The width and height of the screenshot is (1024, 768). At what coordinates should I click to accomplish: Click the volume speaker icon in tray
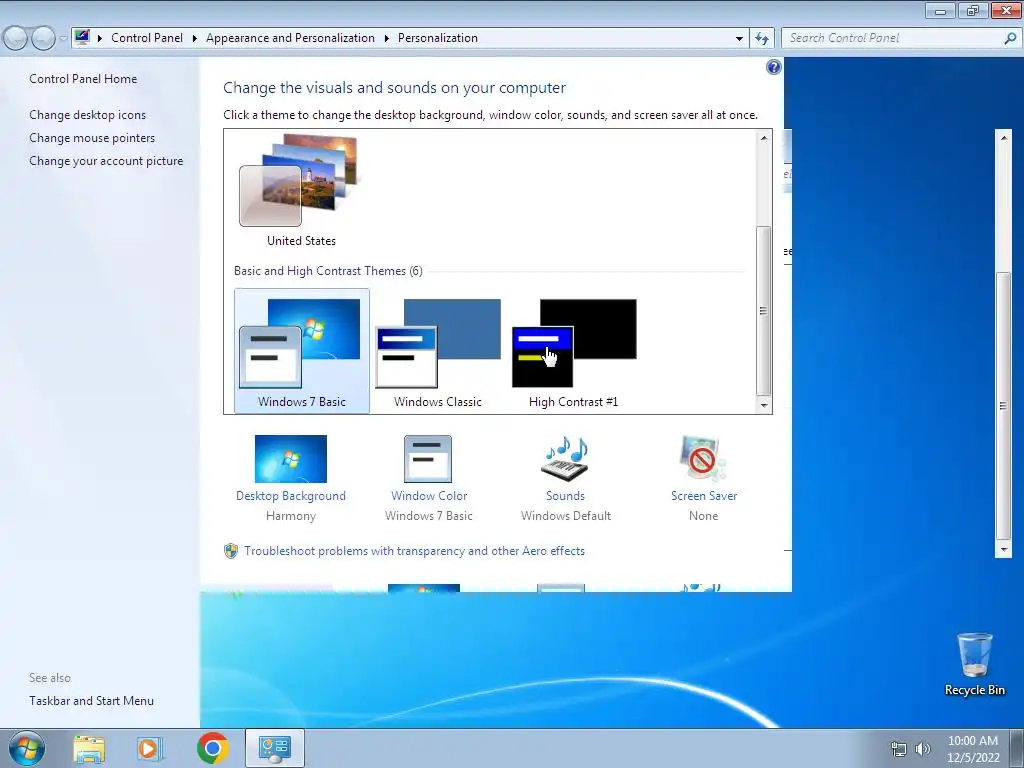point(922,749)
